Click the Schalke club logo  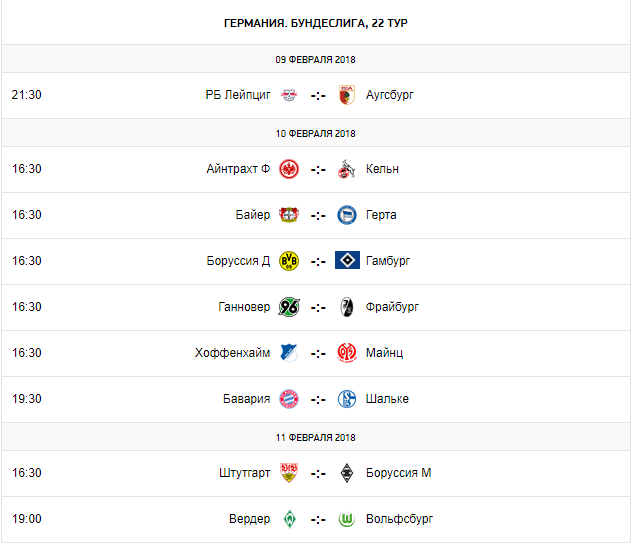(347, 399)
